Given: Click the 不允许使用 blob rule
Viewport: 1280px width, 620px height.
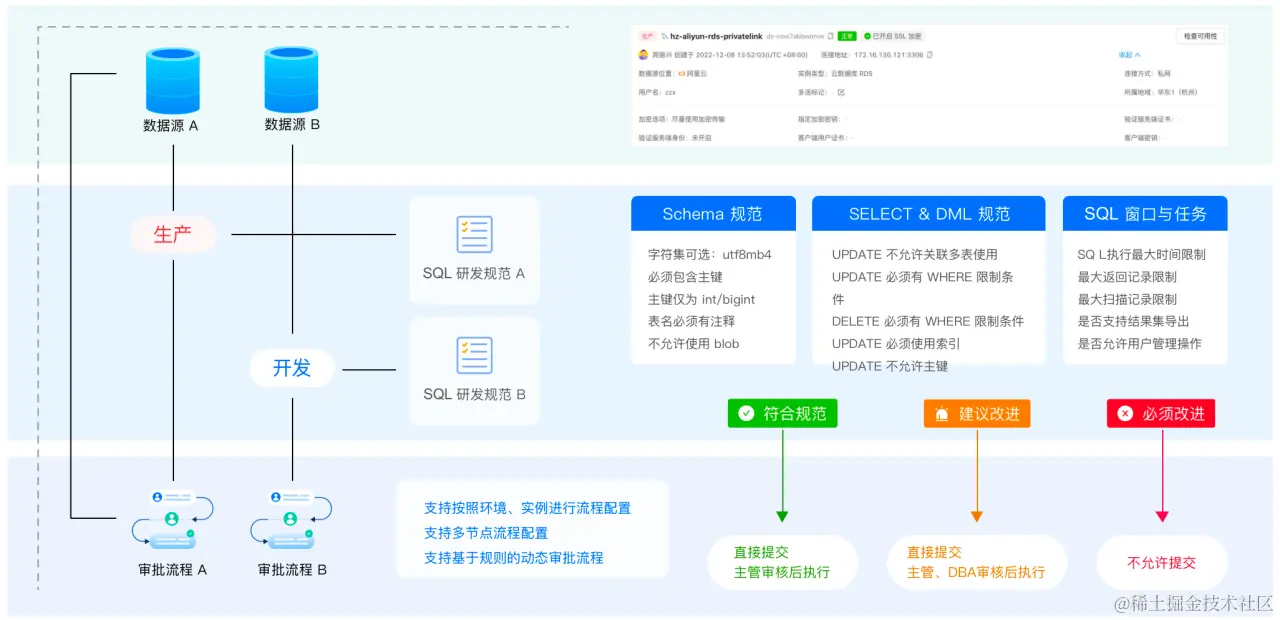Looking at the screenshot, I should [x=693, y=343].
